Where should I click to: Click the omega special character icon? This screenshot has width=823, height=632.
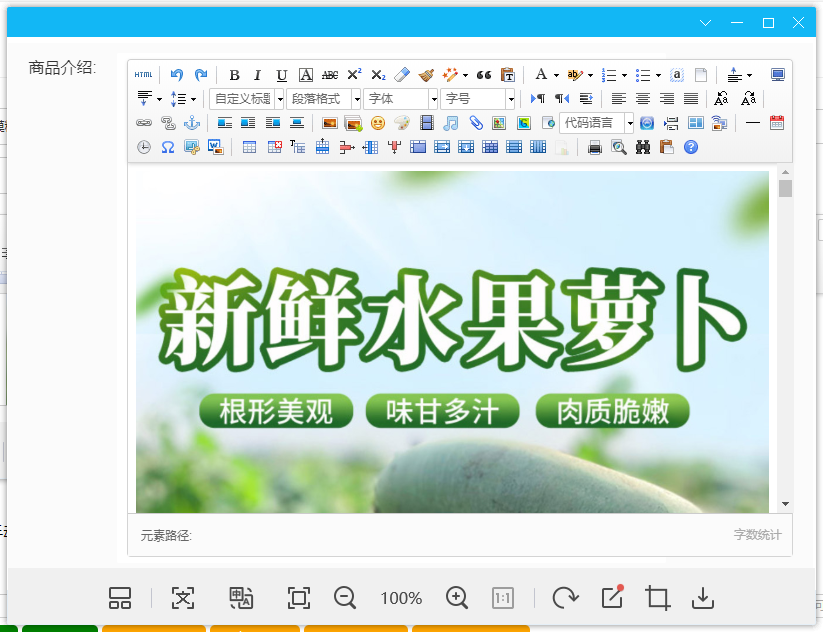168,147
